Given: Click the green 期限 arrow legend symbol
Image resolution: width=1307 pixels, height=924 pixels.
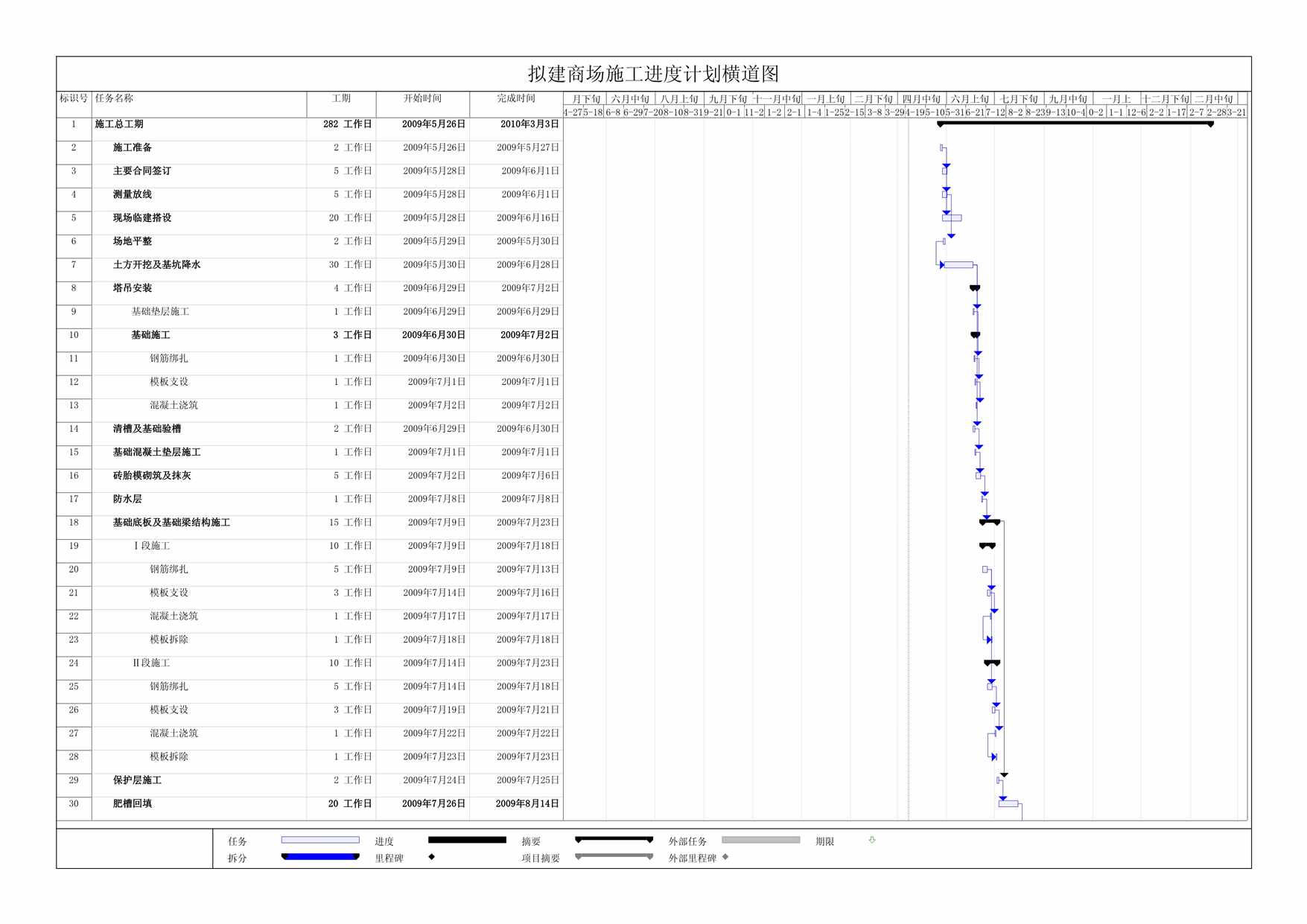Looking at the screenshot, I should [872, 840].
